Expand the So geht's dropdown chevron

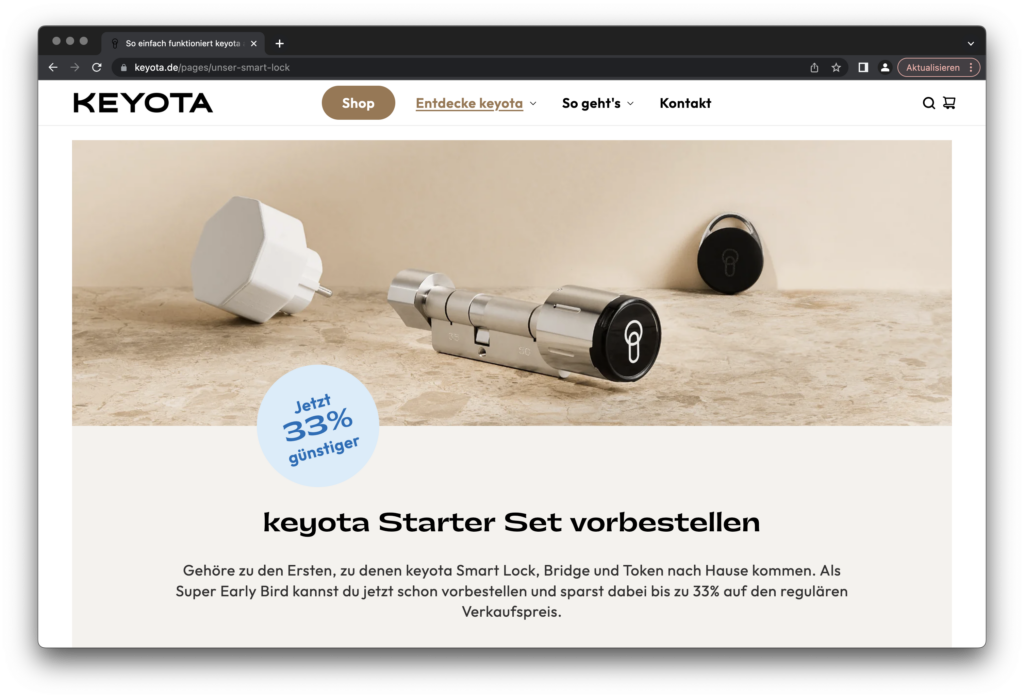click(x=630, y=103)
